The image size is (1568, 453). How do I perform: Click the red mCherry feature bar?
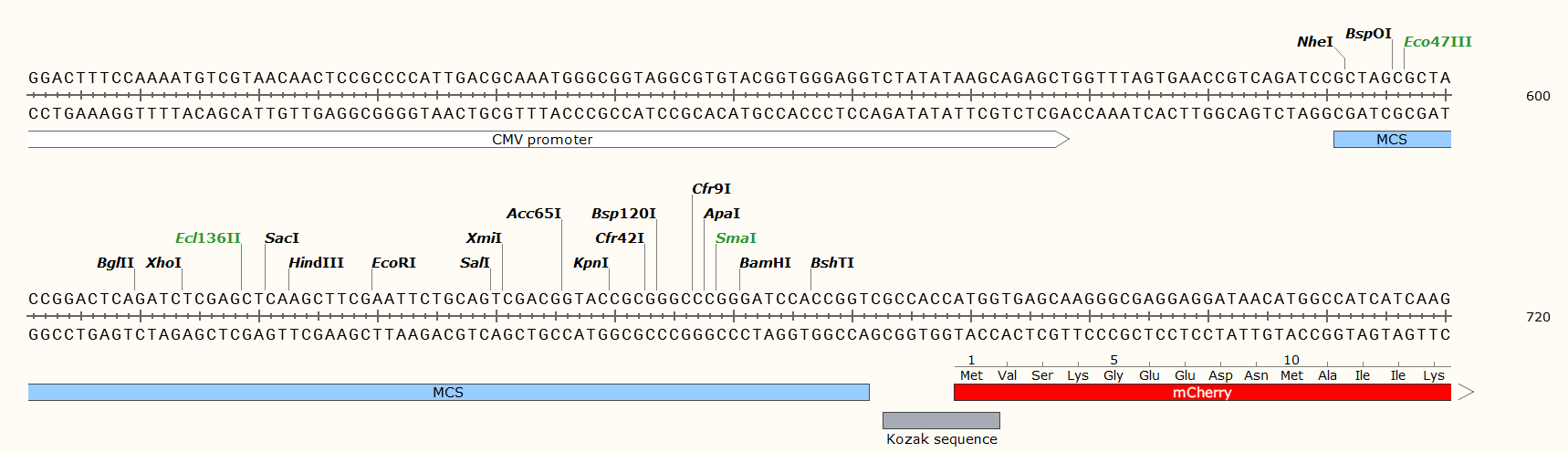[1202, 393]
